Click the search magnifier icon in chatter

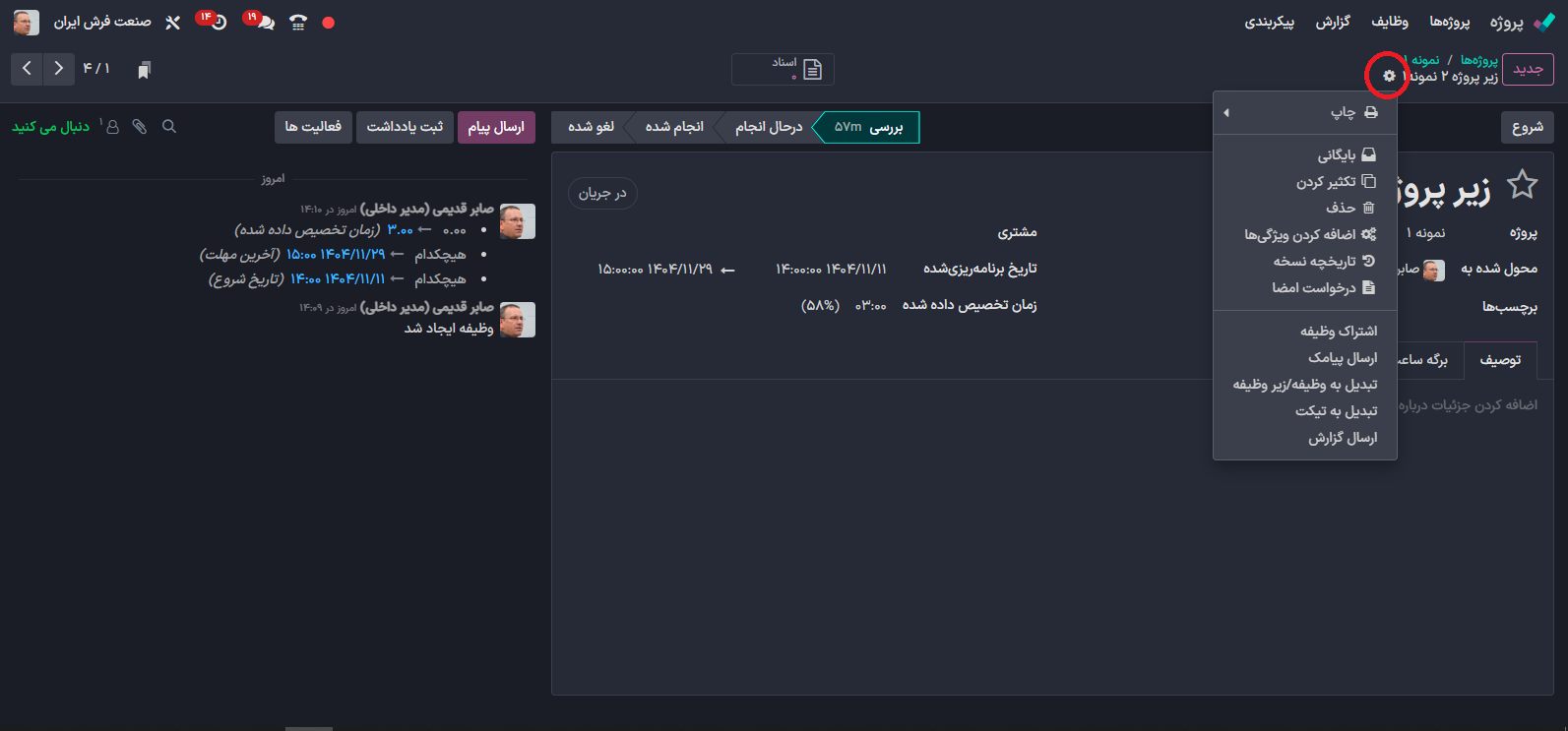[x=169, y=127]
